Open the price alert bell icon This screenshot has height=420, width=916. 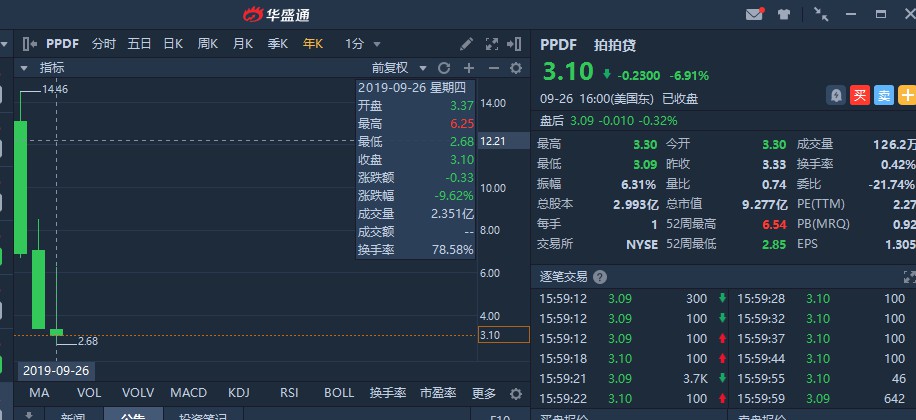coord(834,95)
